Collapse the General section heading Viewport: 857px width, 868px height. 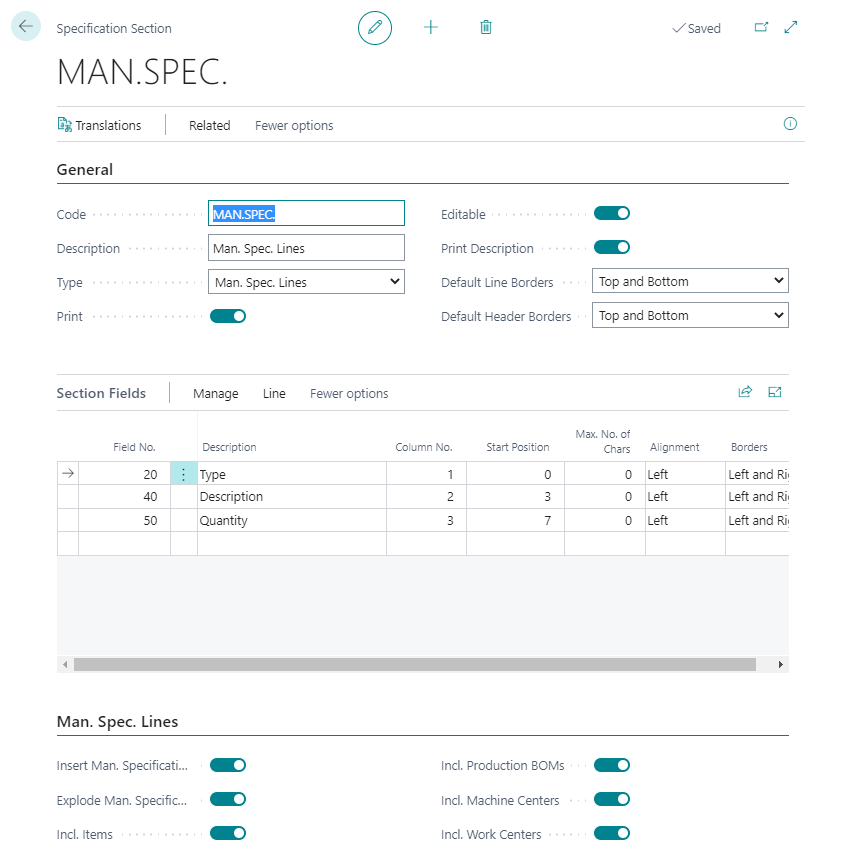[85, 169]
